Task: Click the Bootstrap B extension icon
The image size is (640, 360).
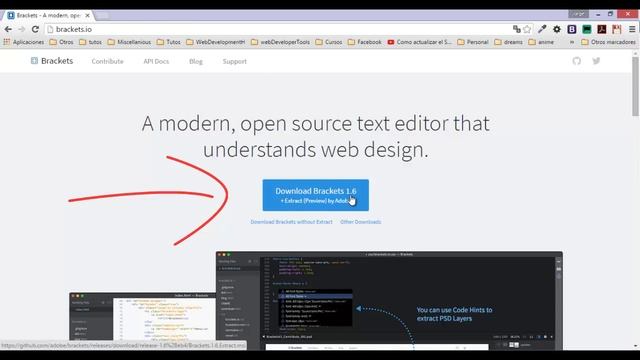Action: (572, 29)
